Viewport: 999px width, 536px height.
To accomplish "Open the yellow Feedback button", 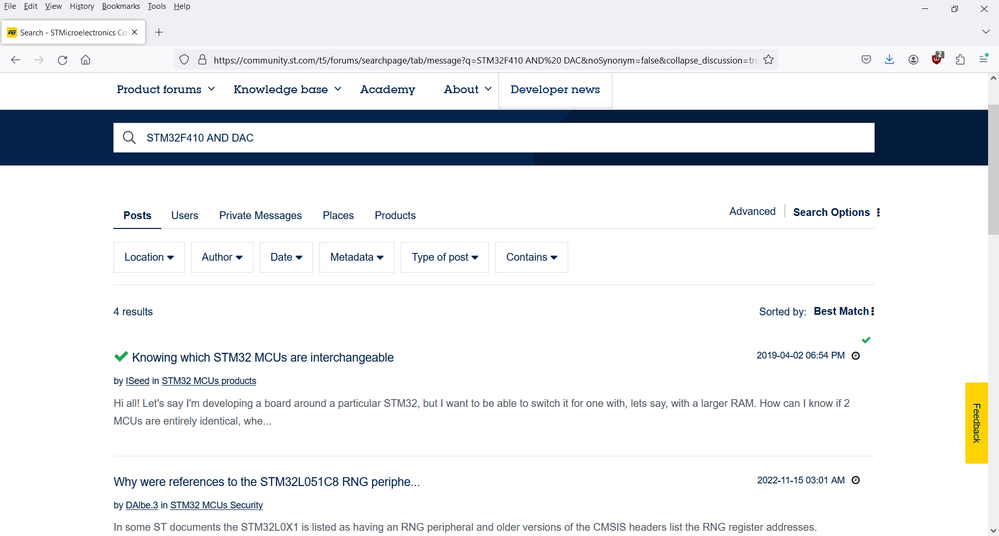I will coord(976,423).
